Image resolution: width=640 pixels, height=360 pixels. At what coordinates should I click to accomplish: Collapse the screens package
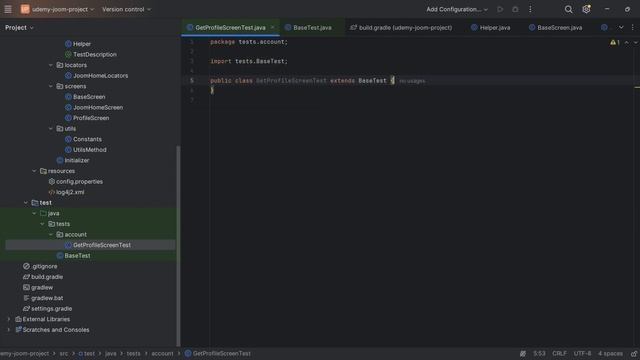(51, 86)
